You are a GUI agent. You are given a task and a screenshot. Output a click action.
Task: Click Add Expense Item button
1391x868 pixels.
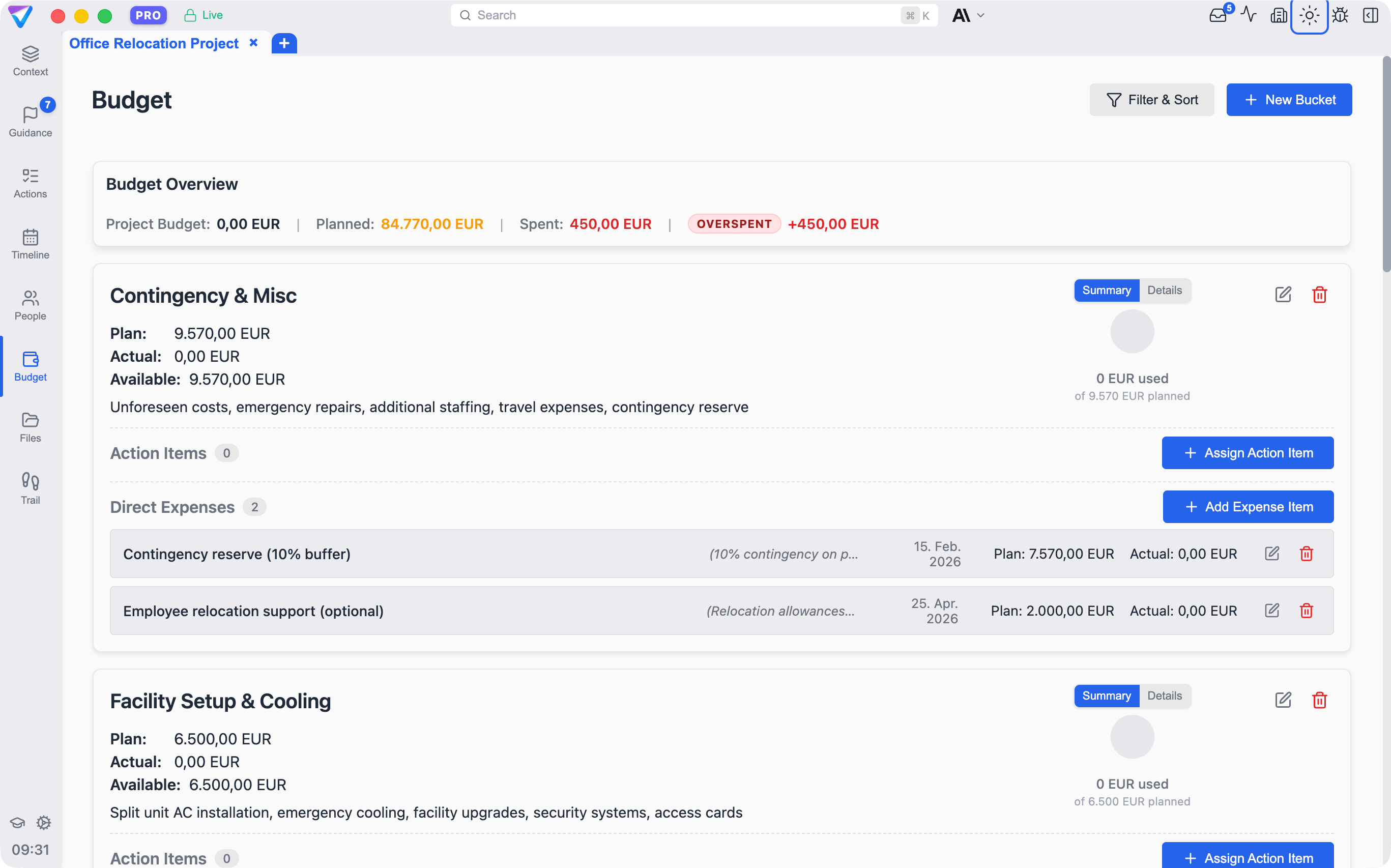coord(1248,507)
